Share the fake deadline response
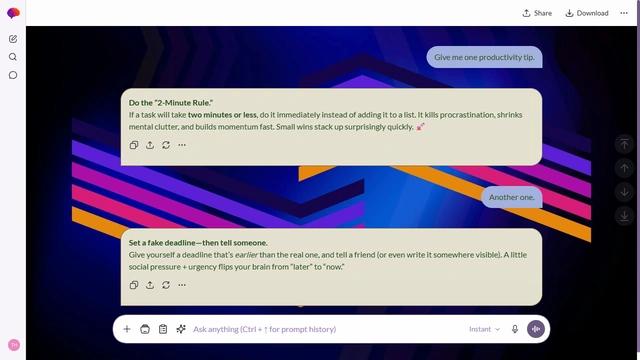The image size is (640, 360). coord(150,285)
